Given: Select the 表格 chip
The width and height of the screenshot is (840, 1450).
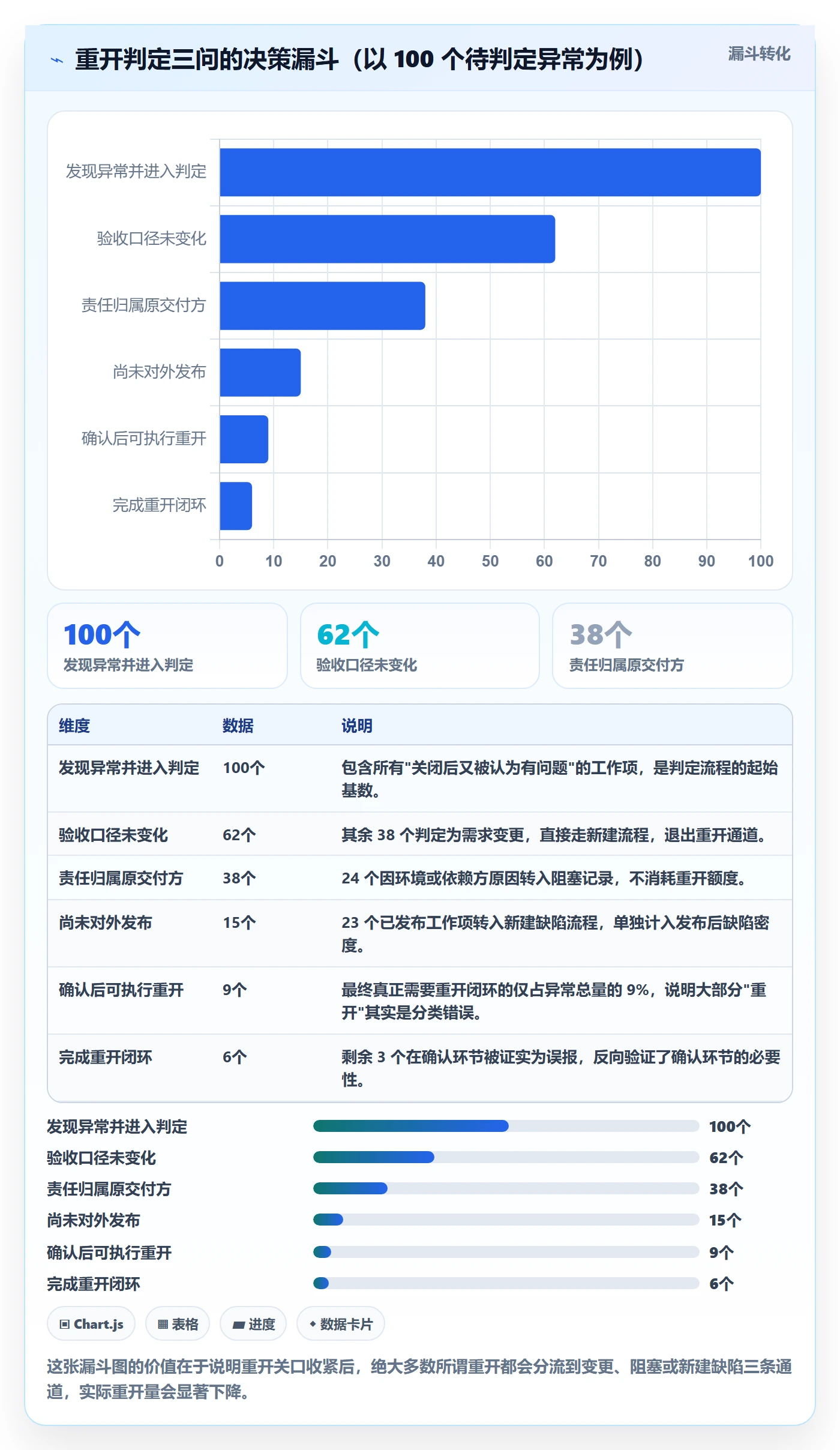Looking at the screenshot, I should 178,1323.
